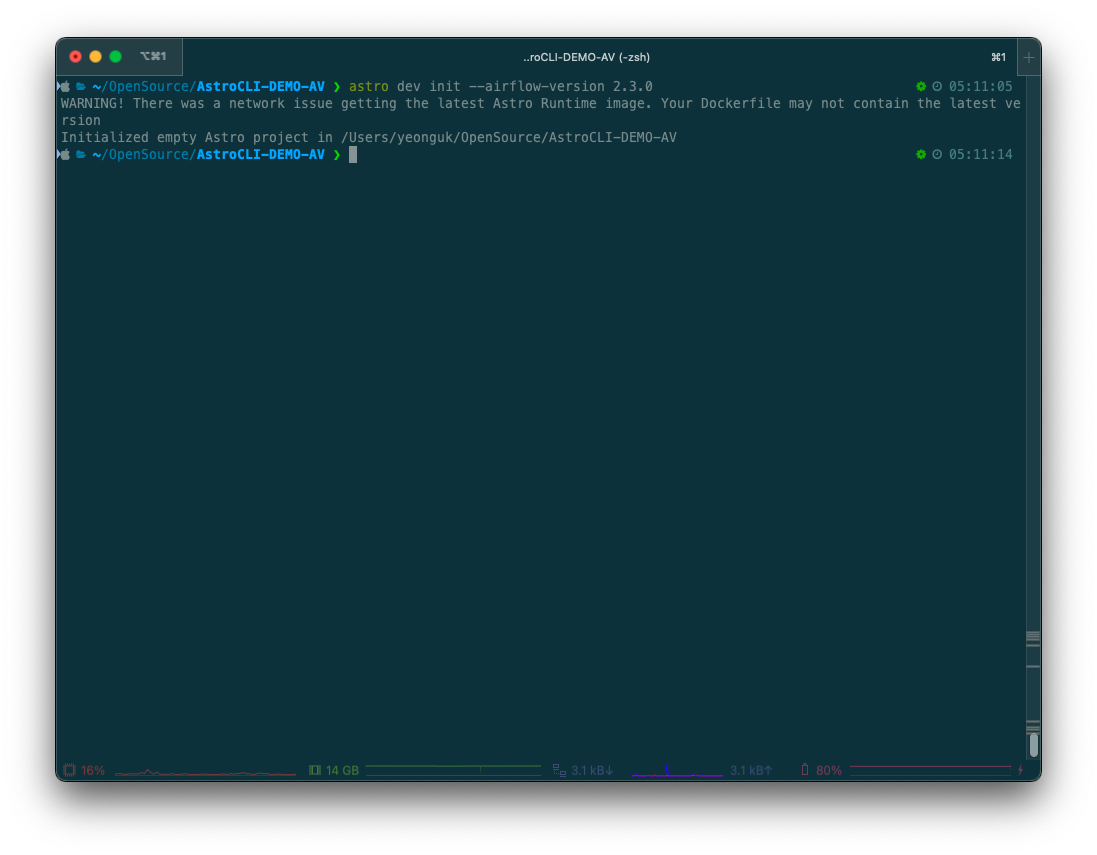Click the 14 GB memory icon
The height and width of the screenshot is (855, 1097).
coord(315,770)
